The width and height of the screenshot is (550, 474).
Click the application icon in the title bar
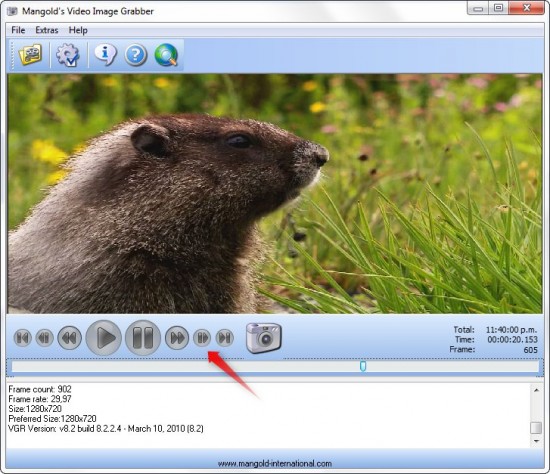coord(12,11)
